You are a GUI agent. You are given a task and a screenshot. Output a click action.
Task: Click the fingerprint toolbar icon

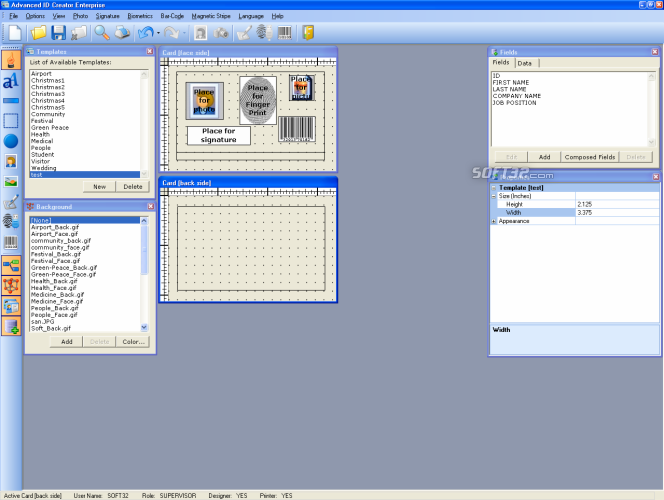point(265,33)
